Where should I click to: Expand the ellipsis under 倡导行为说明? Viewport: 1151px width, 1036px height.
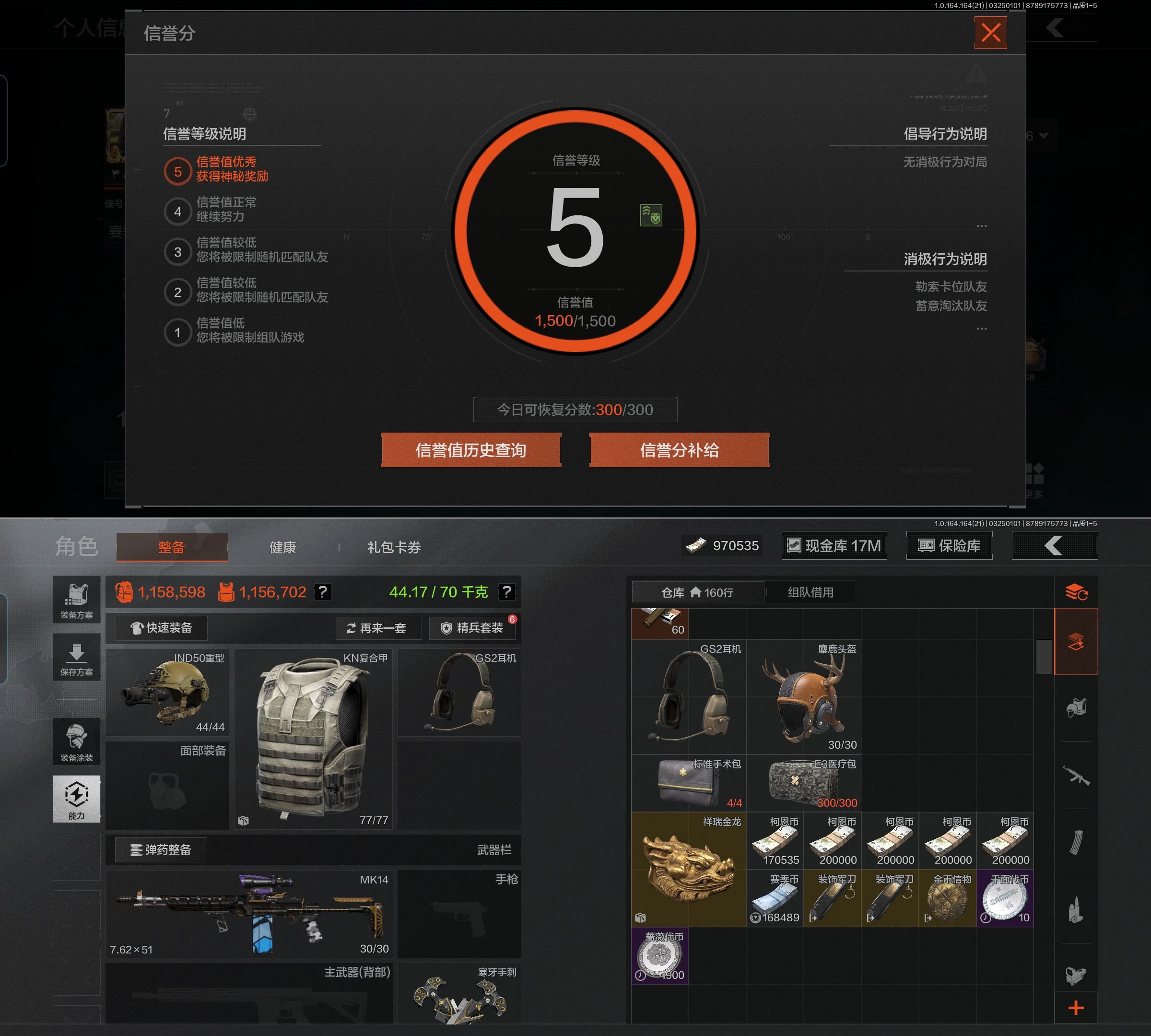(x=981, y=226)
